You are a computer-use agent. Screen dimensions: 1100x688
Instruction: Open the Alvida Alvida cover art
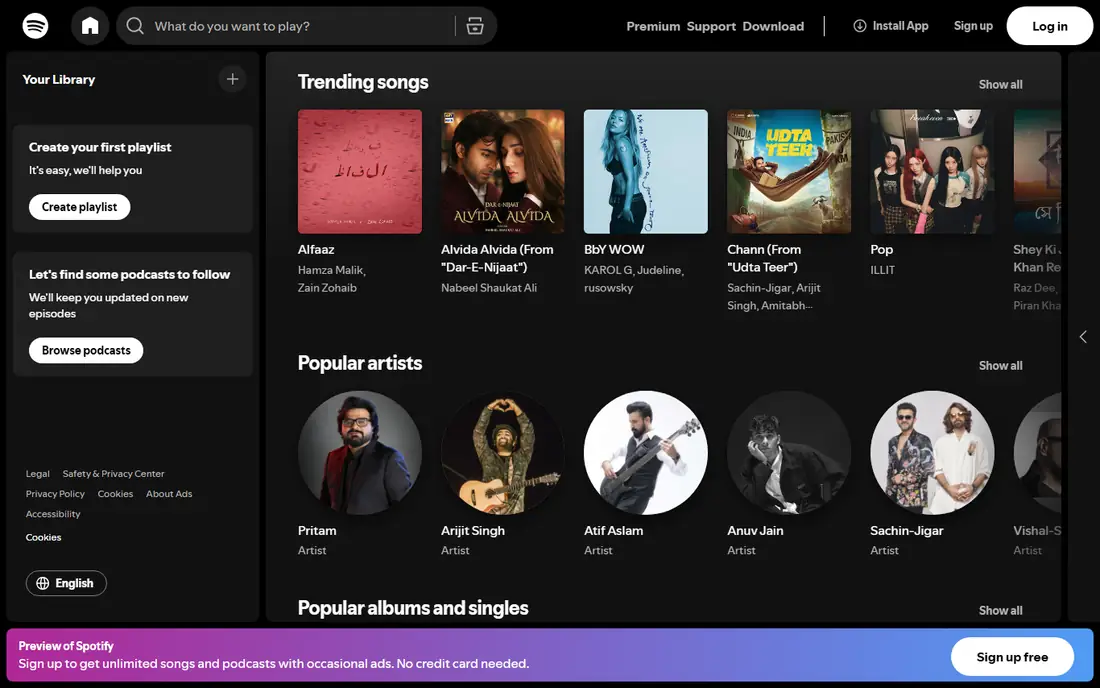(503, 171)
